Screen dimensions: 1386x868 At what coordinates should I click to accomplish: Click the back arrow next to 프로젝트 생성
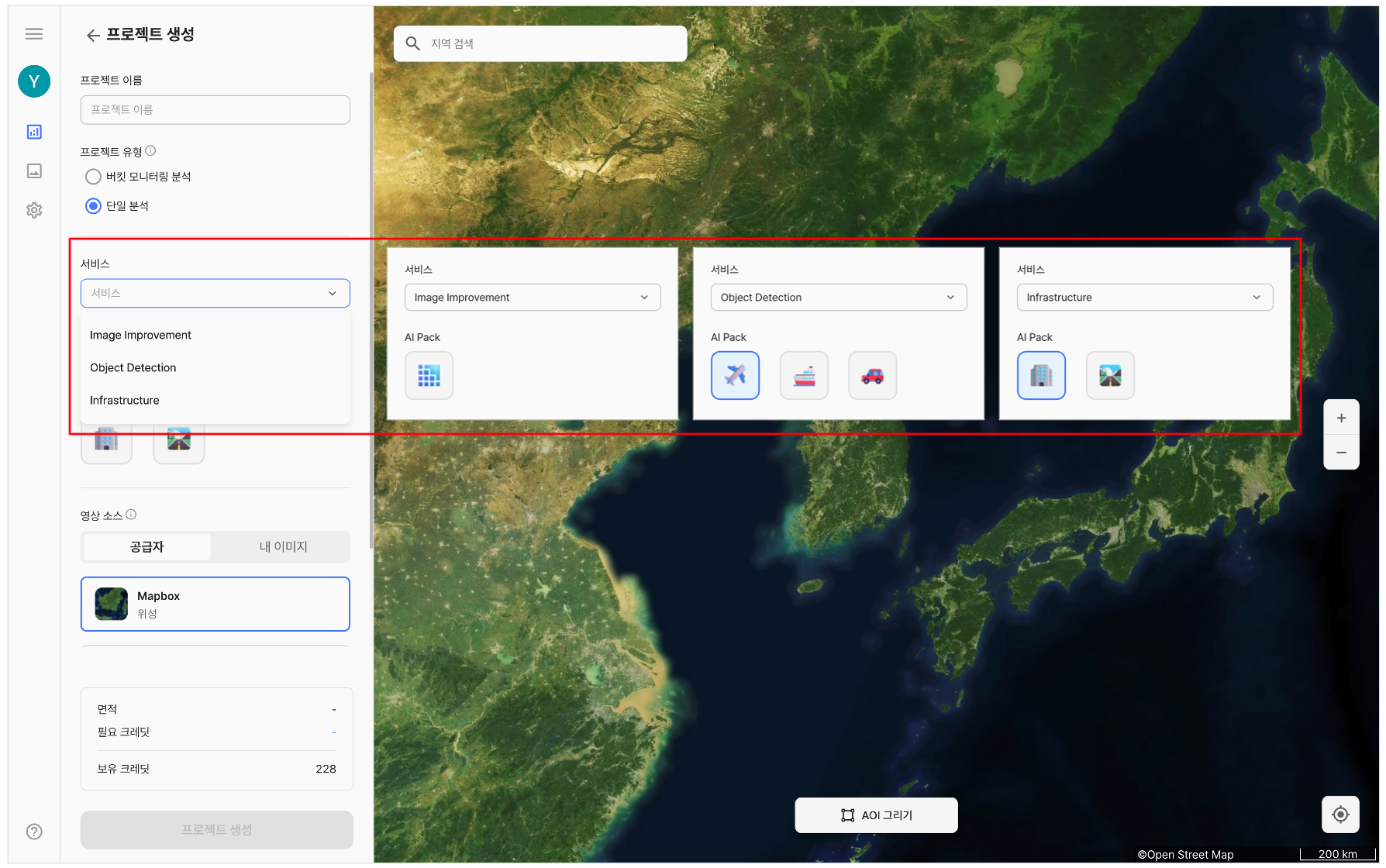[x=93, y=35]
